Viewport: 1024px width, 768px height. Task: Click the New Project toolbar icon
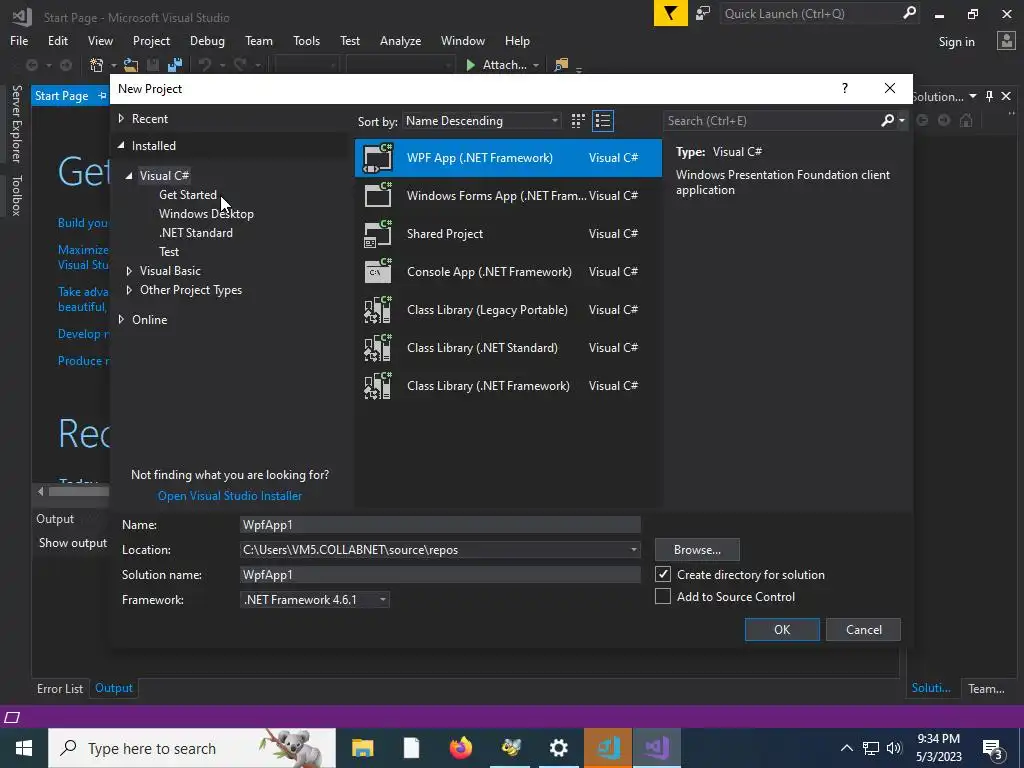(x=96, y=65)
